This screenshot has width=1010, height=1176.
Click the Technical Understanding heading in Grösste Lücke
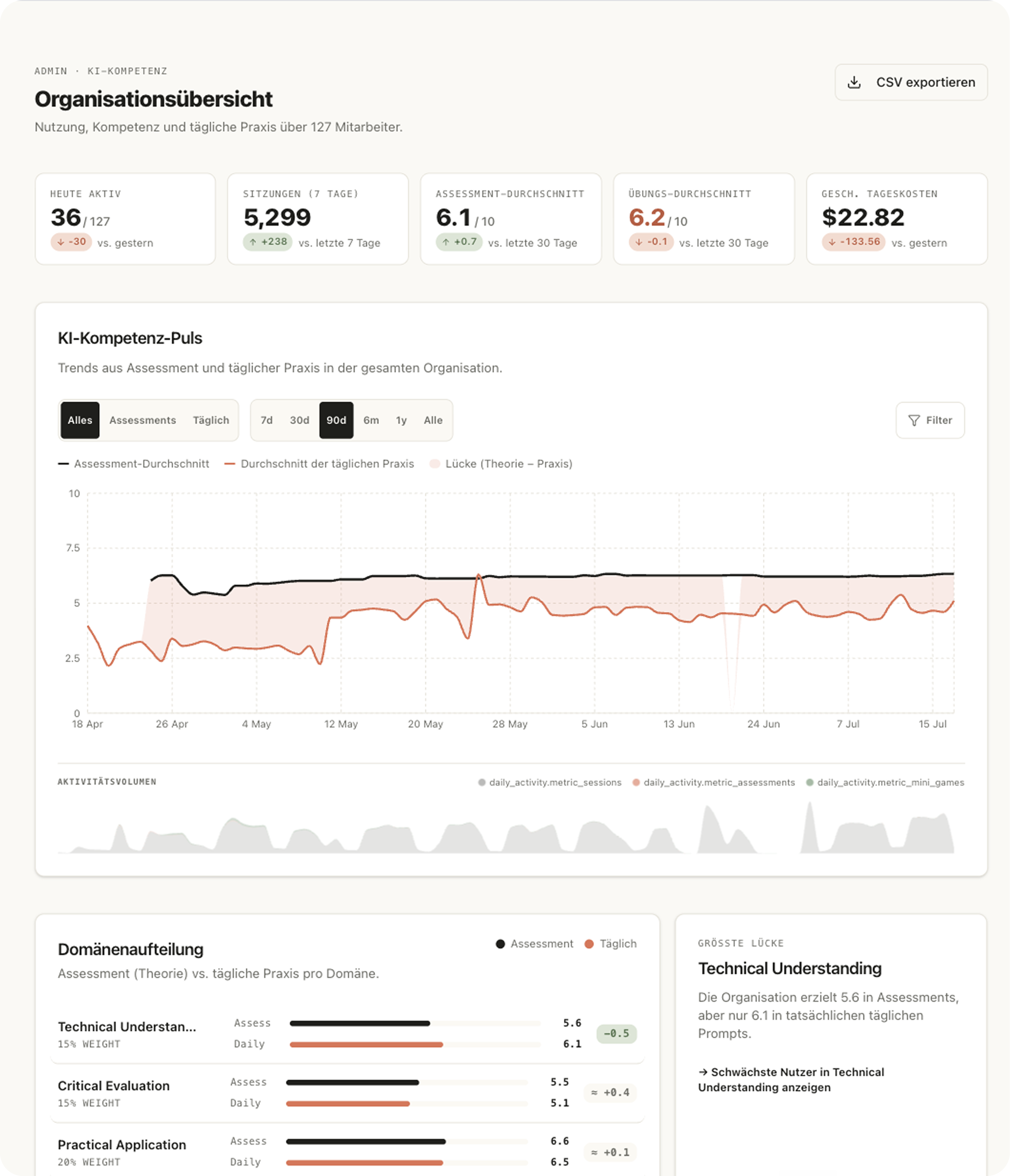click(x=790, y=968)
